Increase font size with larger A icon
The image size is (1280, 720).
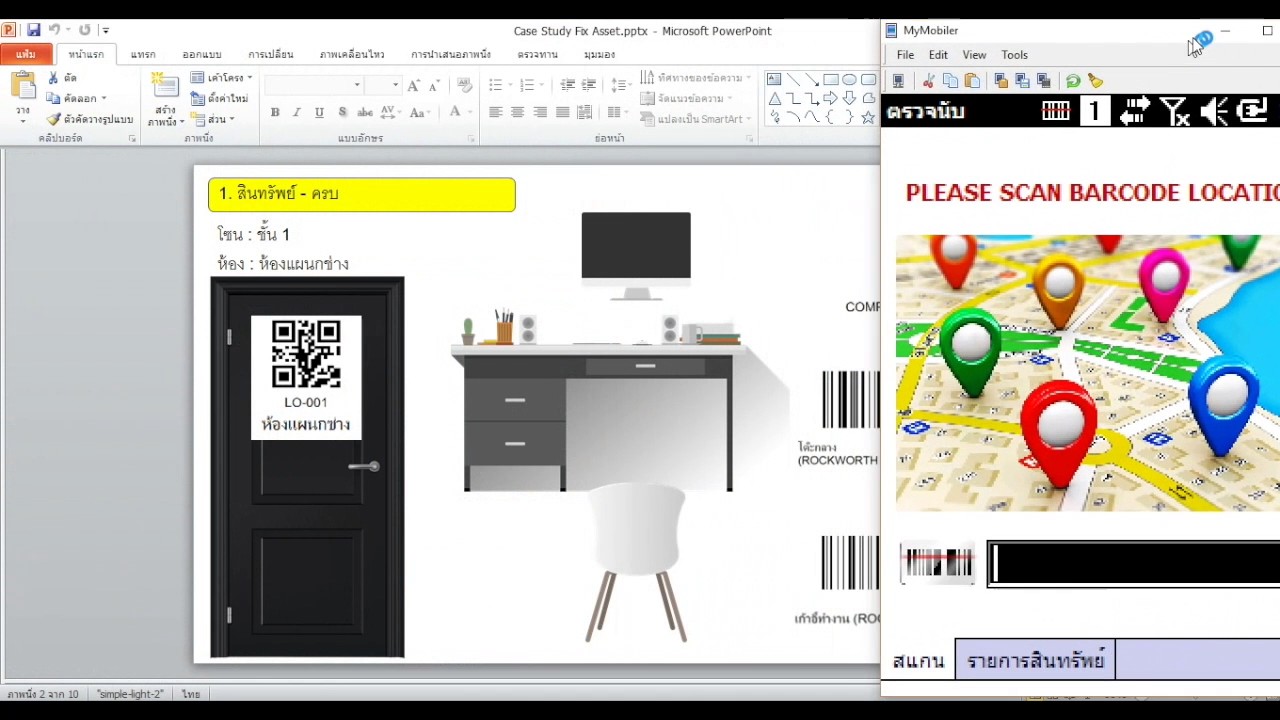[414, 85]
